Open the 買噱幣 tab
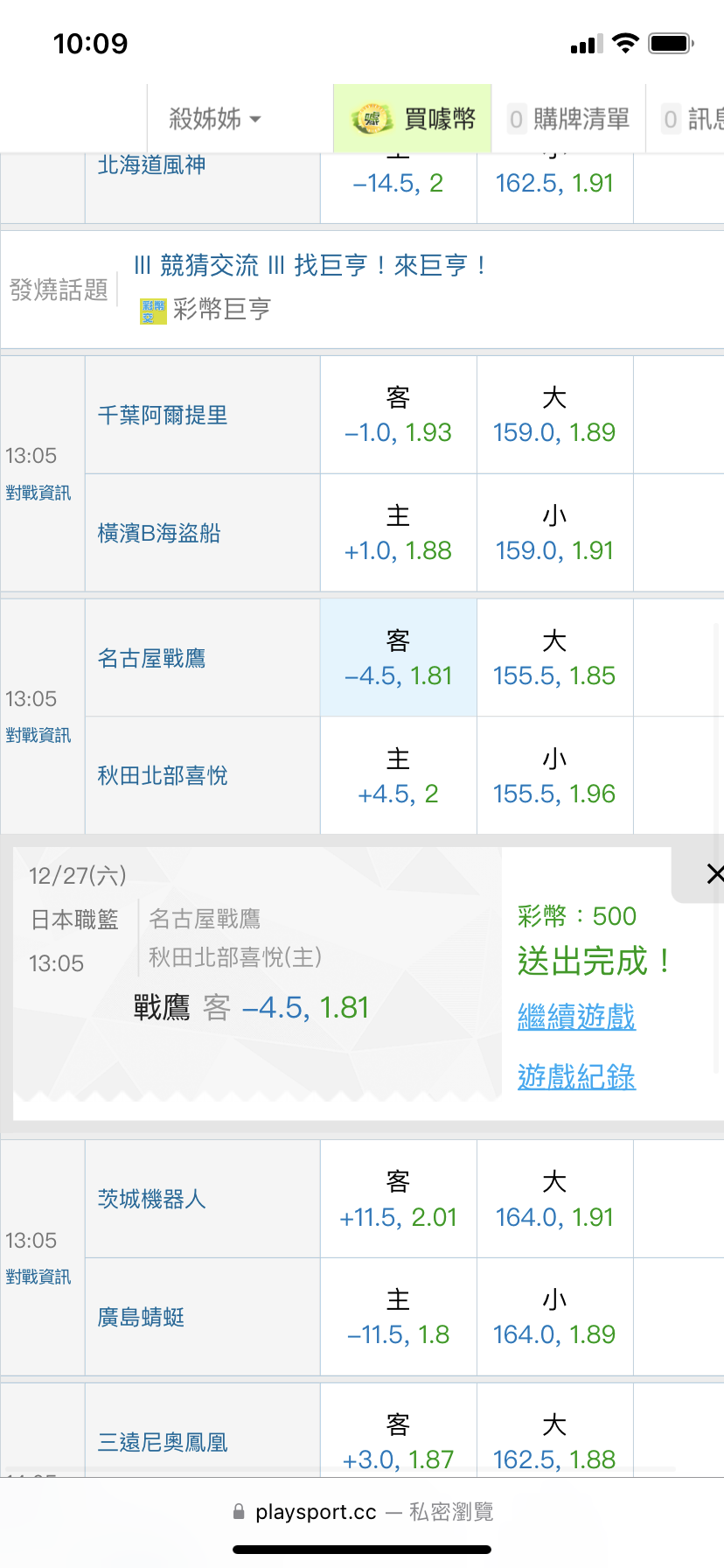724x1568 pixels. (413, 119)
